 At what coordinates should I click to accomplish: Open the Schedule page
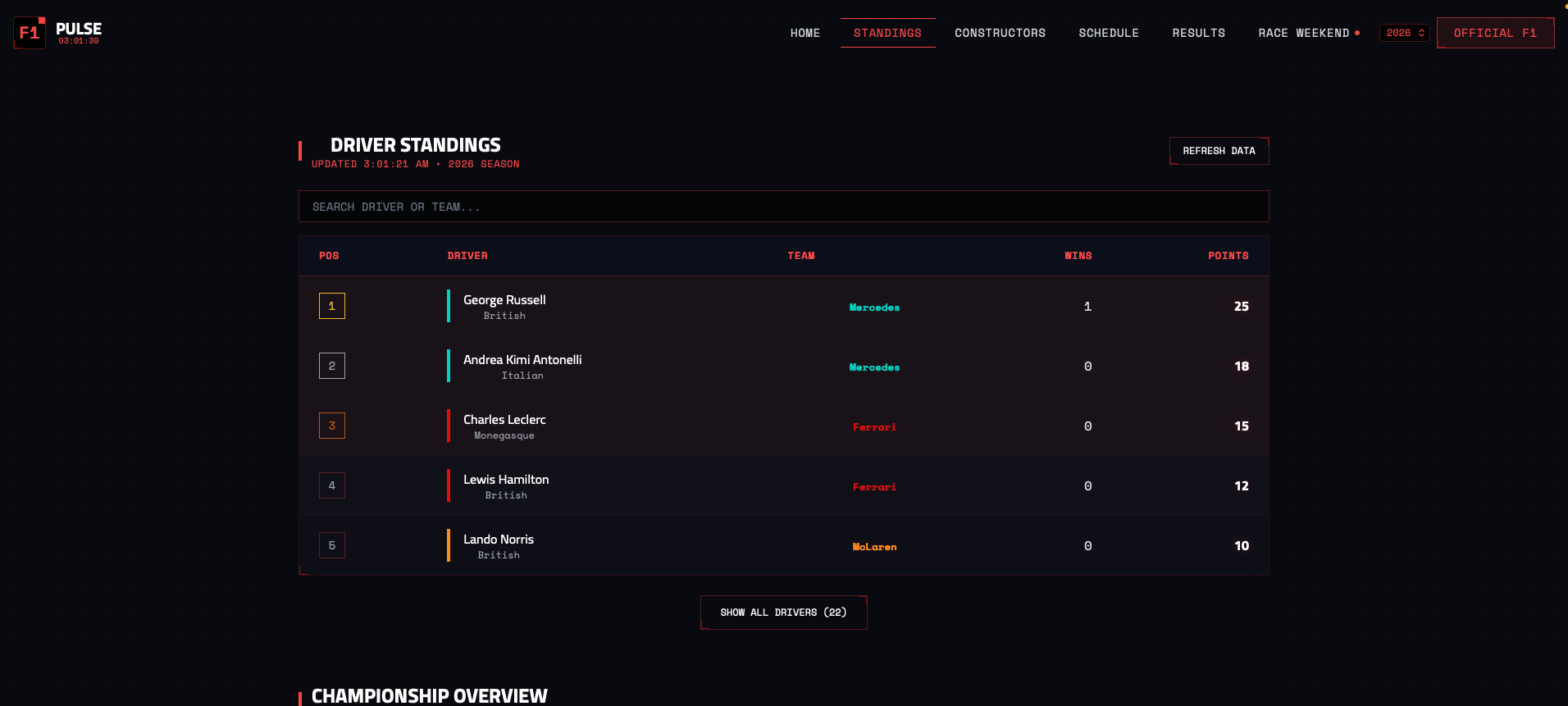pyautogui.click(x=1109, y=33)
